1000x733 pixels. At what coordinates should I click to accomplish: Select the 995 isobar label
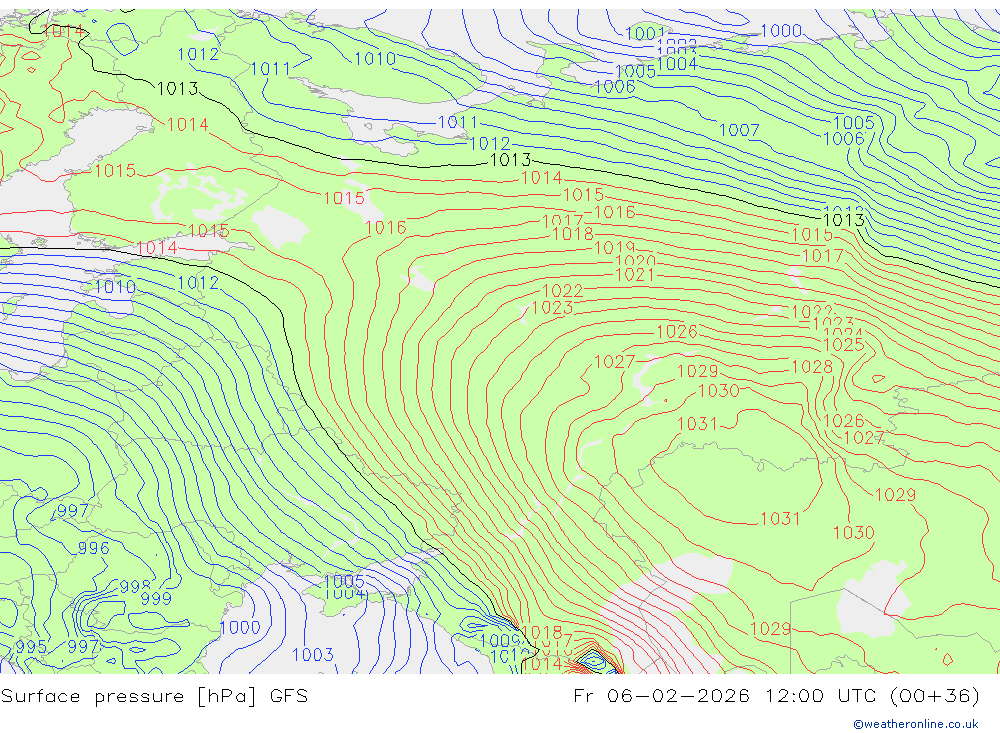point(31,647)
